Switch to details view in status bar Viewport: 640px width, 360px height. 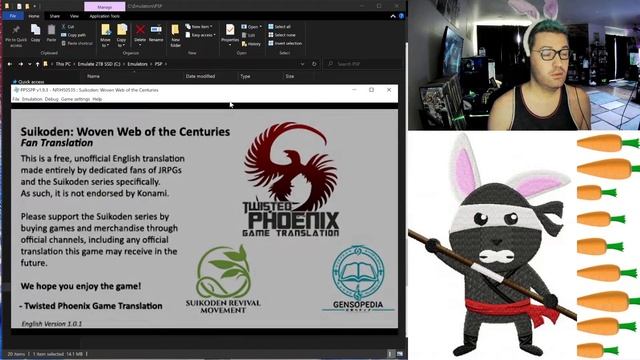coord(391,354)
